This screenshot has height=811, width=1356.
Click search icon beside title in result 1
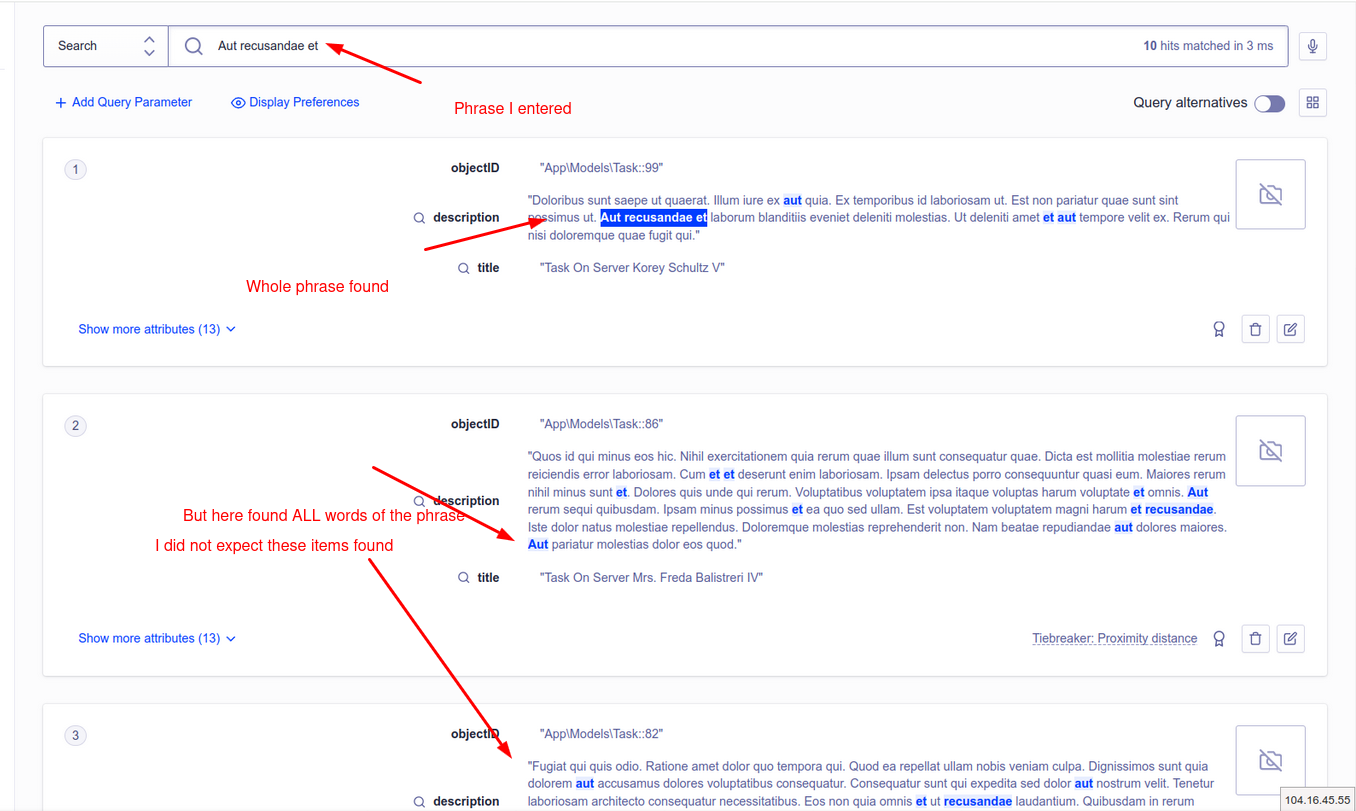[464, 268]
